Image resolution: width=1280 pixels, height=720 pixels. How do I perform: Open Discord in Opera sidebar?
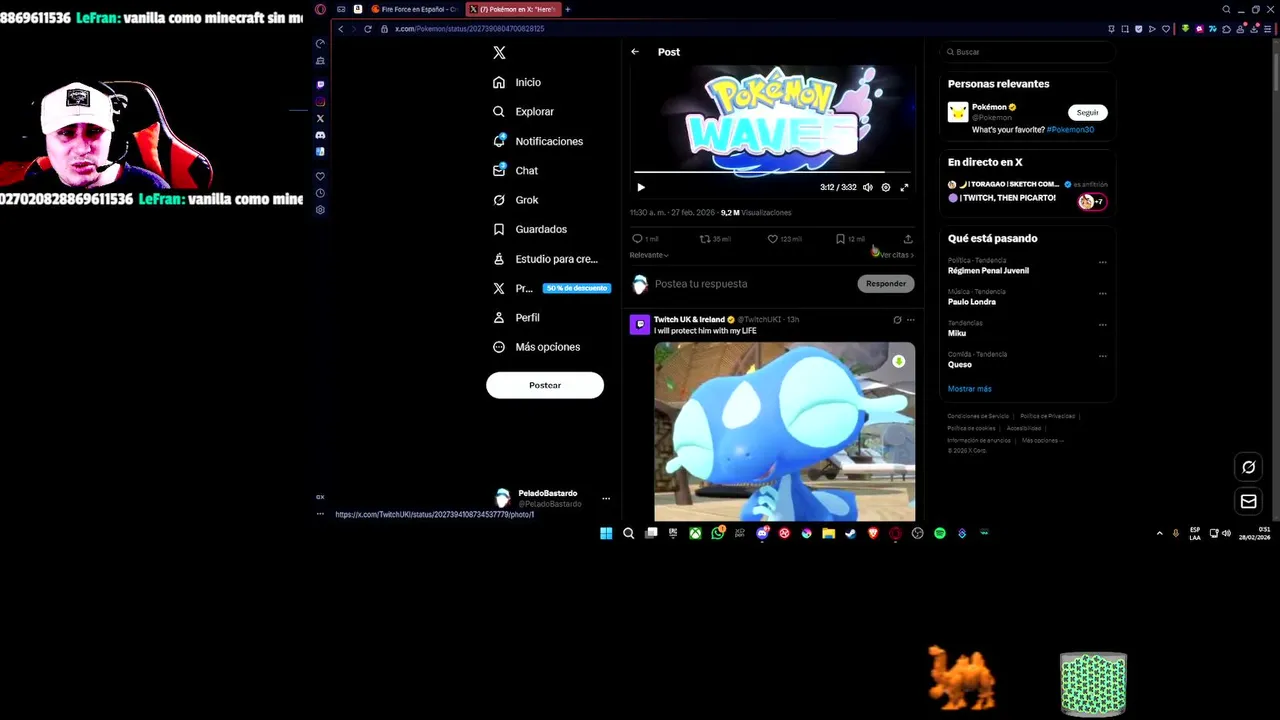(320, 135)
